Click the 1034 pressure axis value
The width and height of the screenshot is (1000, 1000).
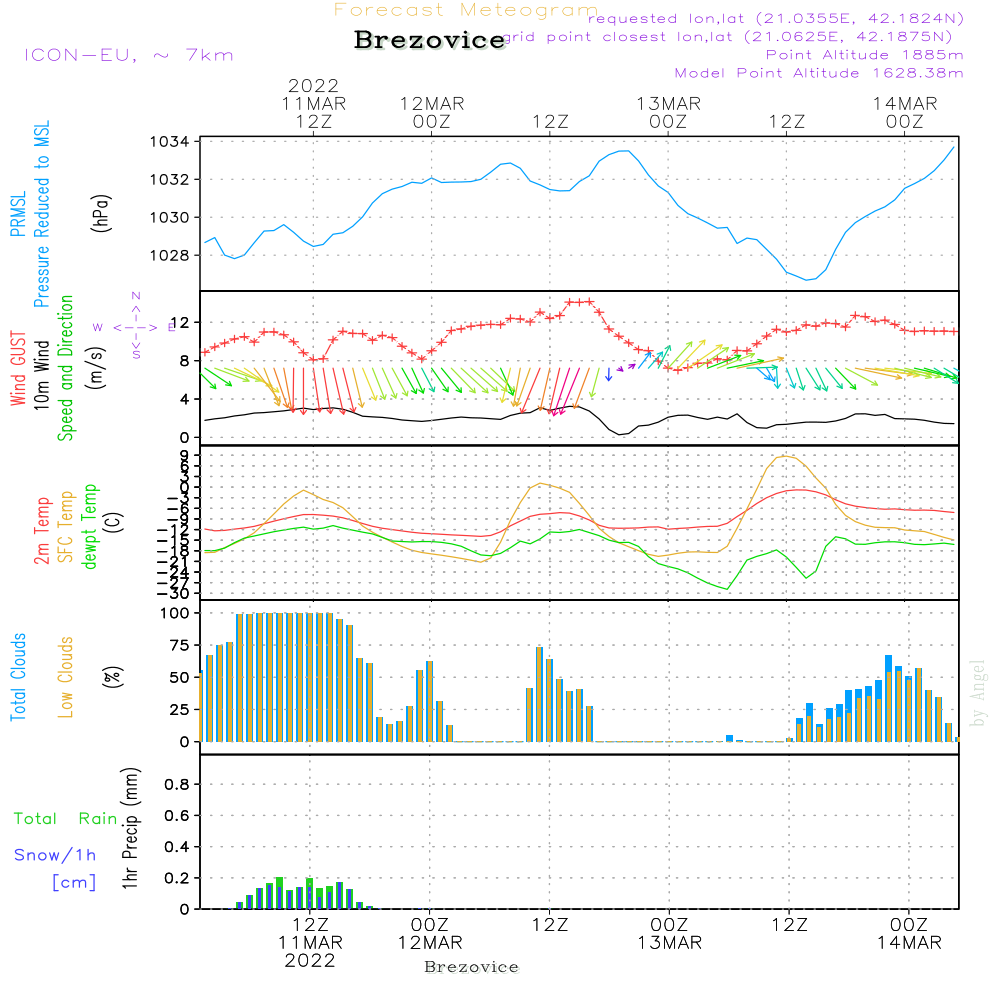(170, 142)
